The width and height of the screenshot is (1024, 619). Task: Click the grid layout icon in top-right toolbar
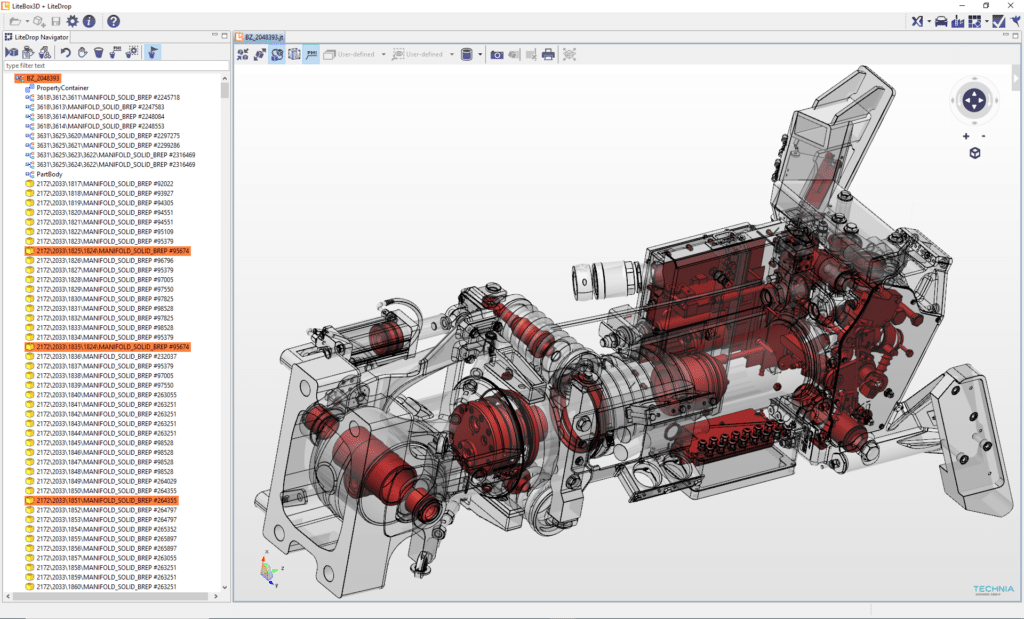click(x=975, y=22)
